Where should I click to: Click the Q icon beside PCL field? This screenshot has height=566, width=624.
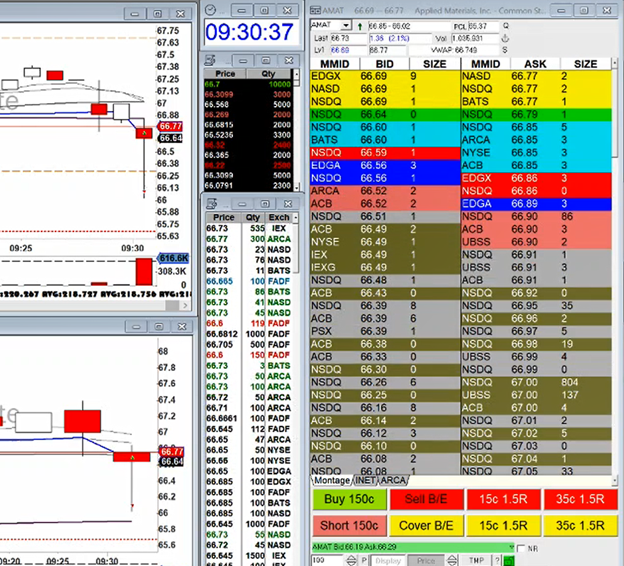[506, 24]
